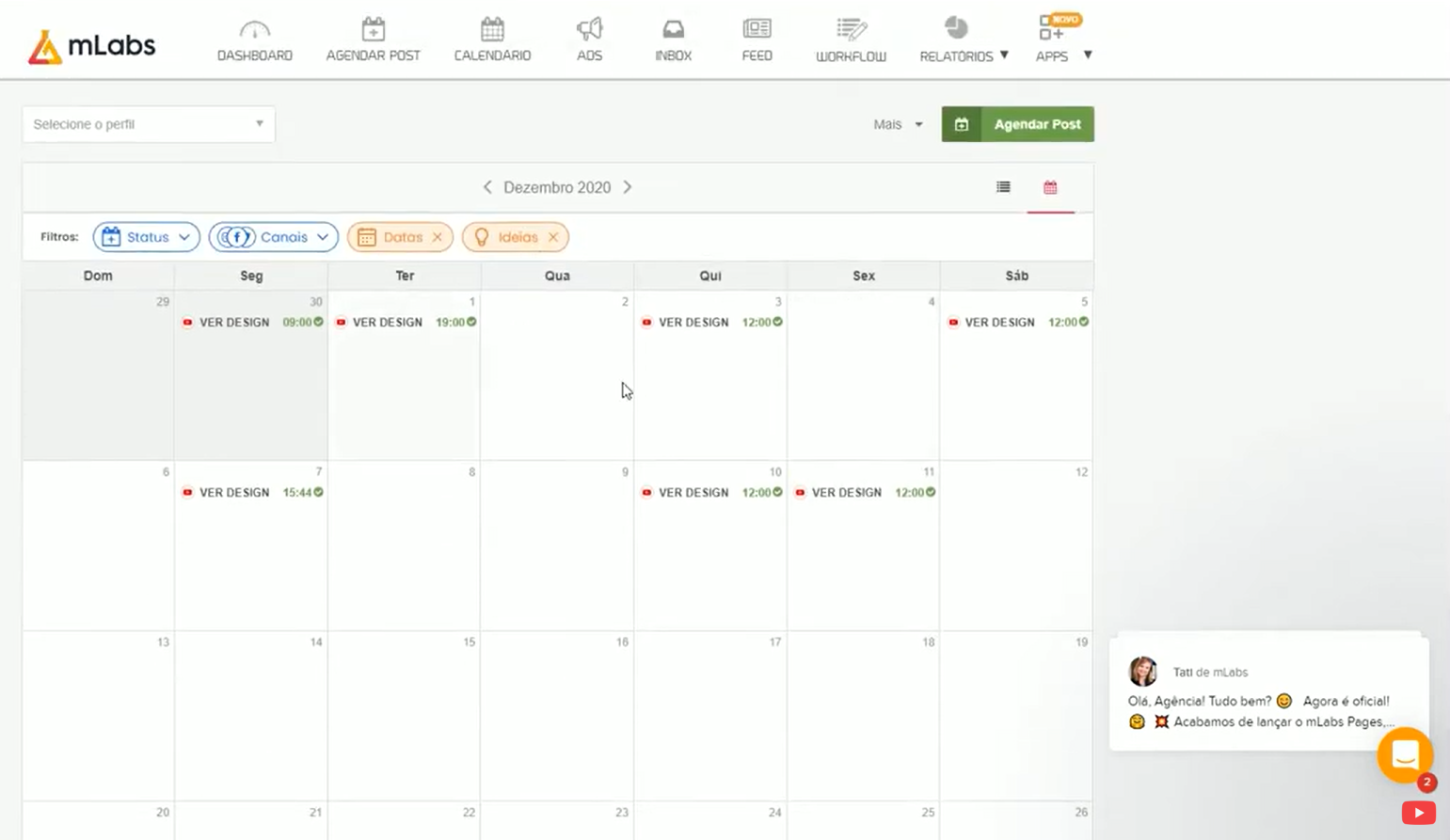Image resolution: width=1450 pixels, height=840 pixels.
Task: Click YouTube icon on Seg 30 post
Action: pos(187,322)
